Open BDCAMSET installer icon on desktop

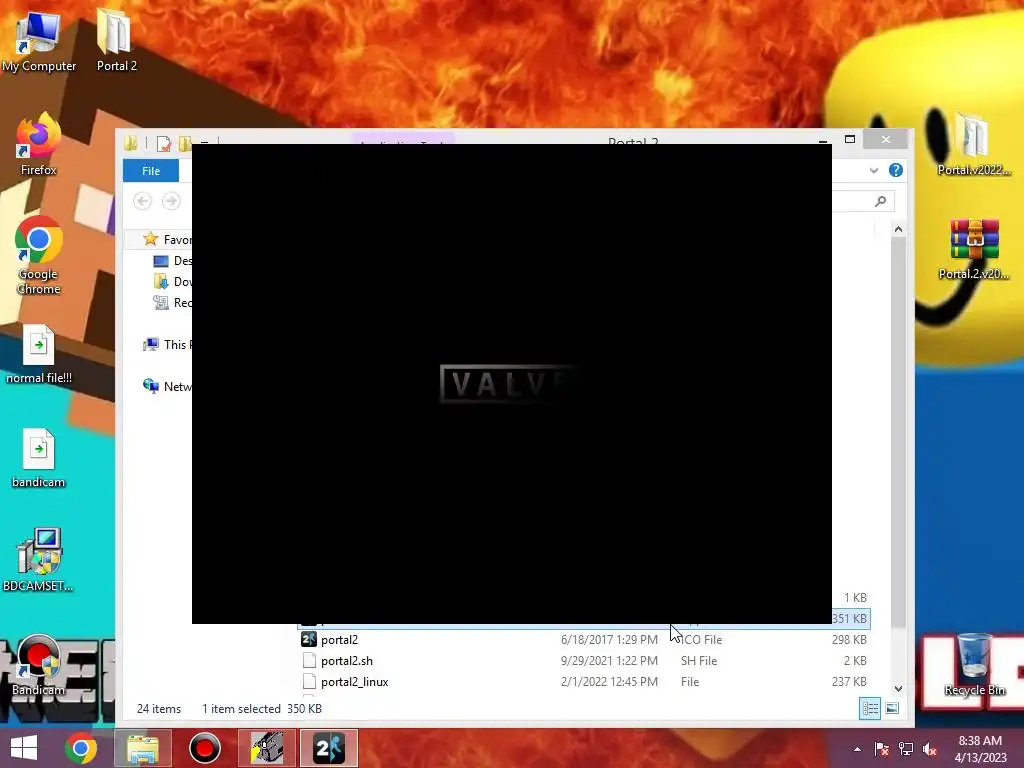[x=39, y=560]
